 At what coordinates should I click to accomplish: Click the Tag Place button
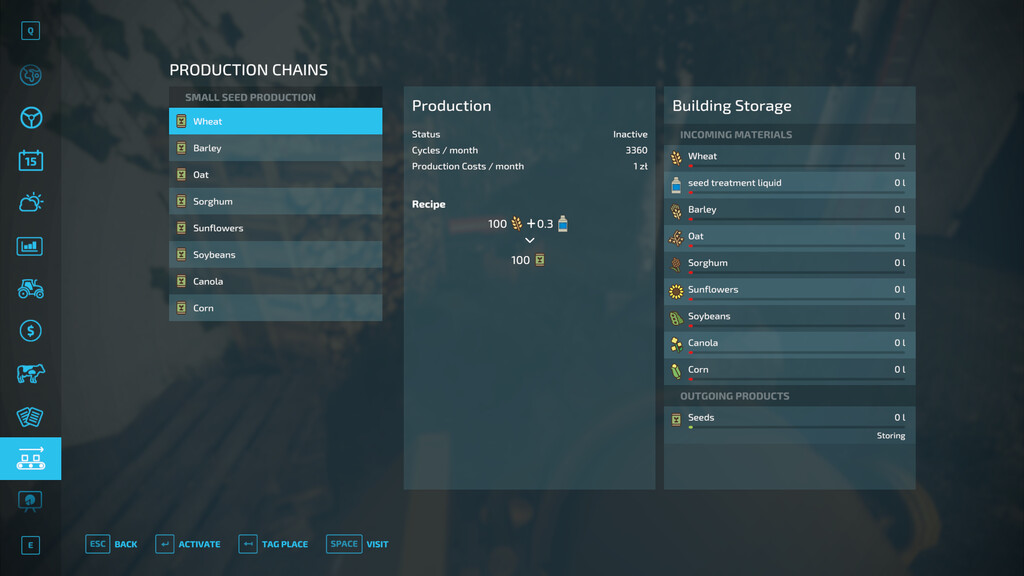click(273, 544)
